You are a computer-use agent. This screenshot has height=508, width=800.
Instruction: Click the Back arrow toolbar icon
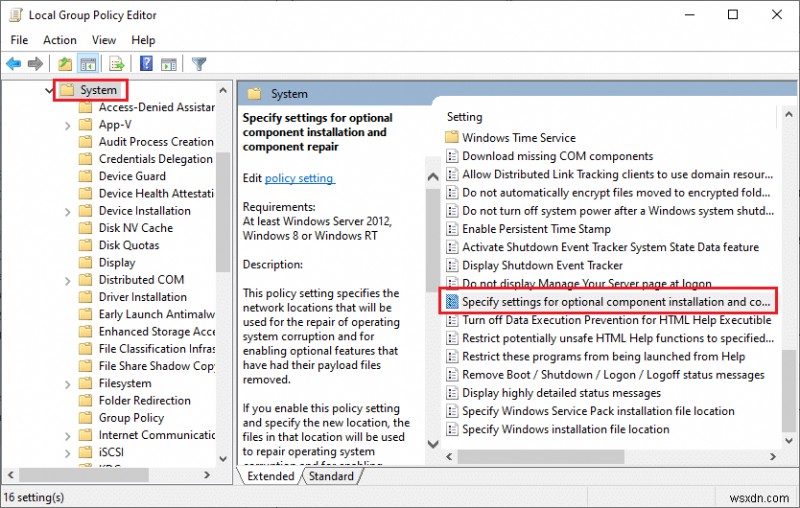13,64
